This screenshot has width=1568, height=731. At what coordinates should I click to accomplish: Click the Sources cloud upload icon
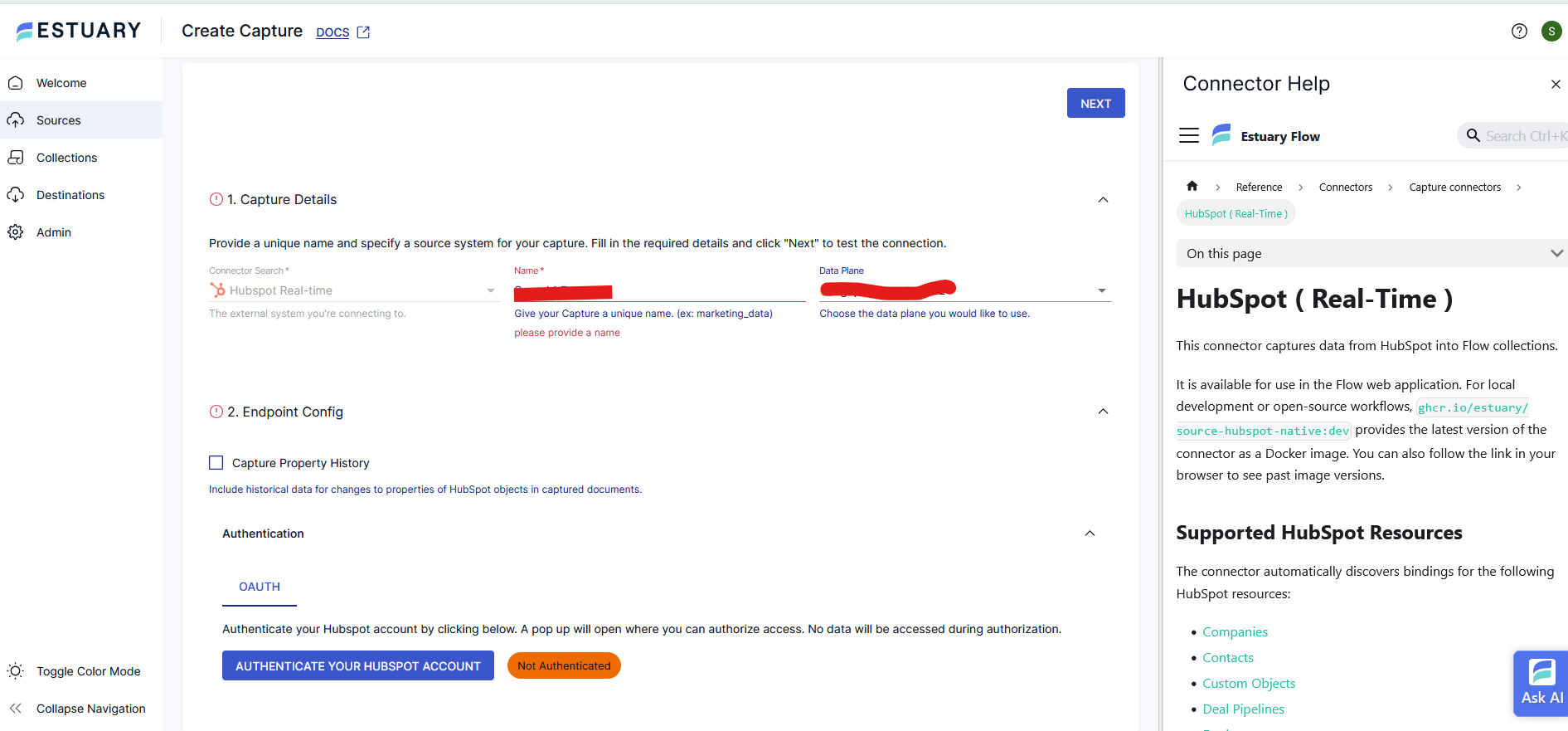click(x=15, y=120)
